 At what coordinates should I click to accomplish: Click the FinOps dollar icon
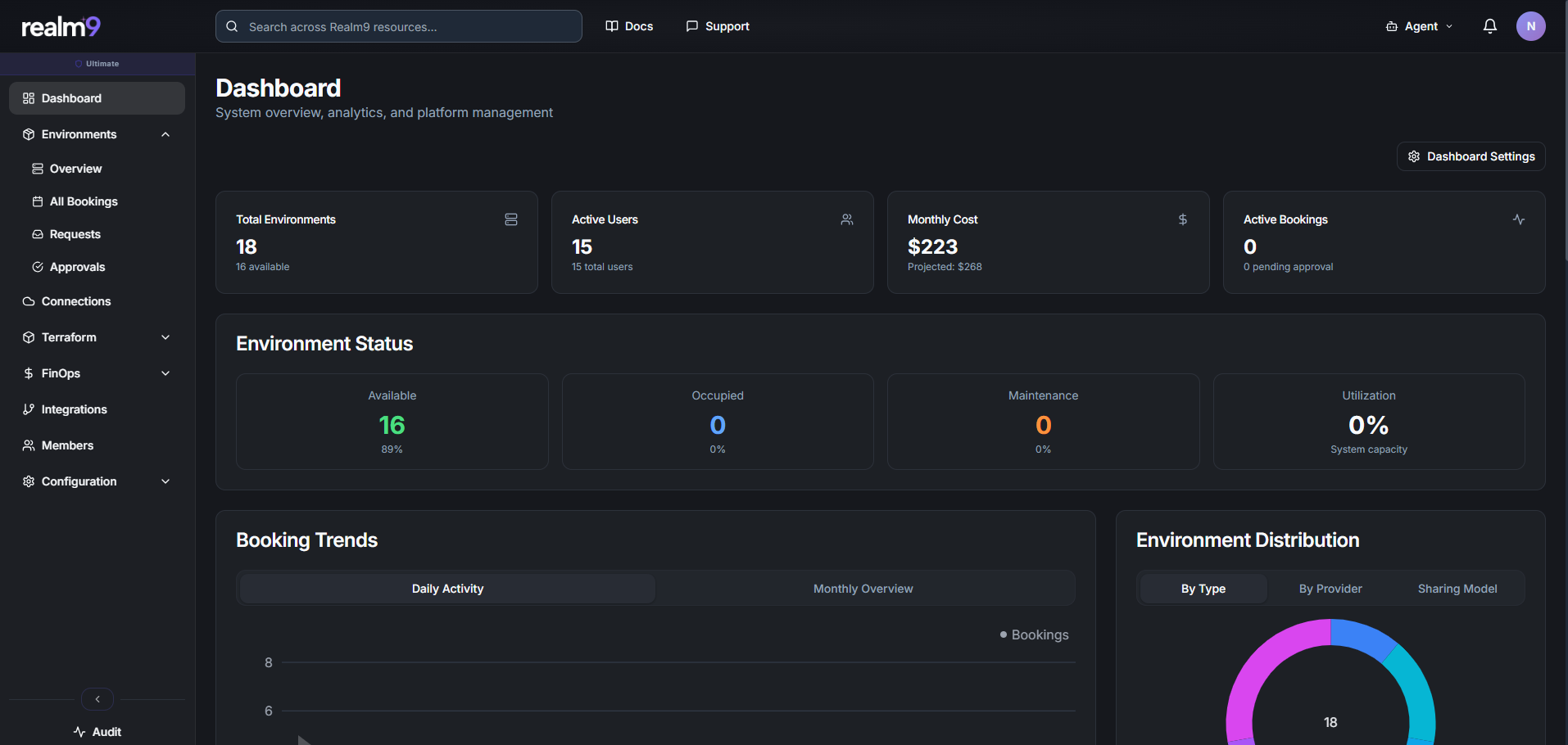click(x=28, y=372)
